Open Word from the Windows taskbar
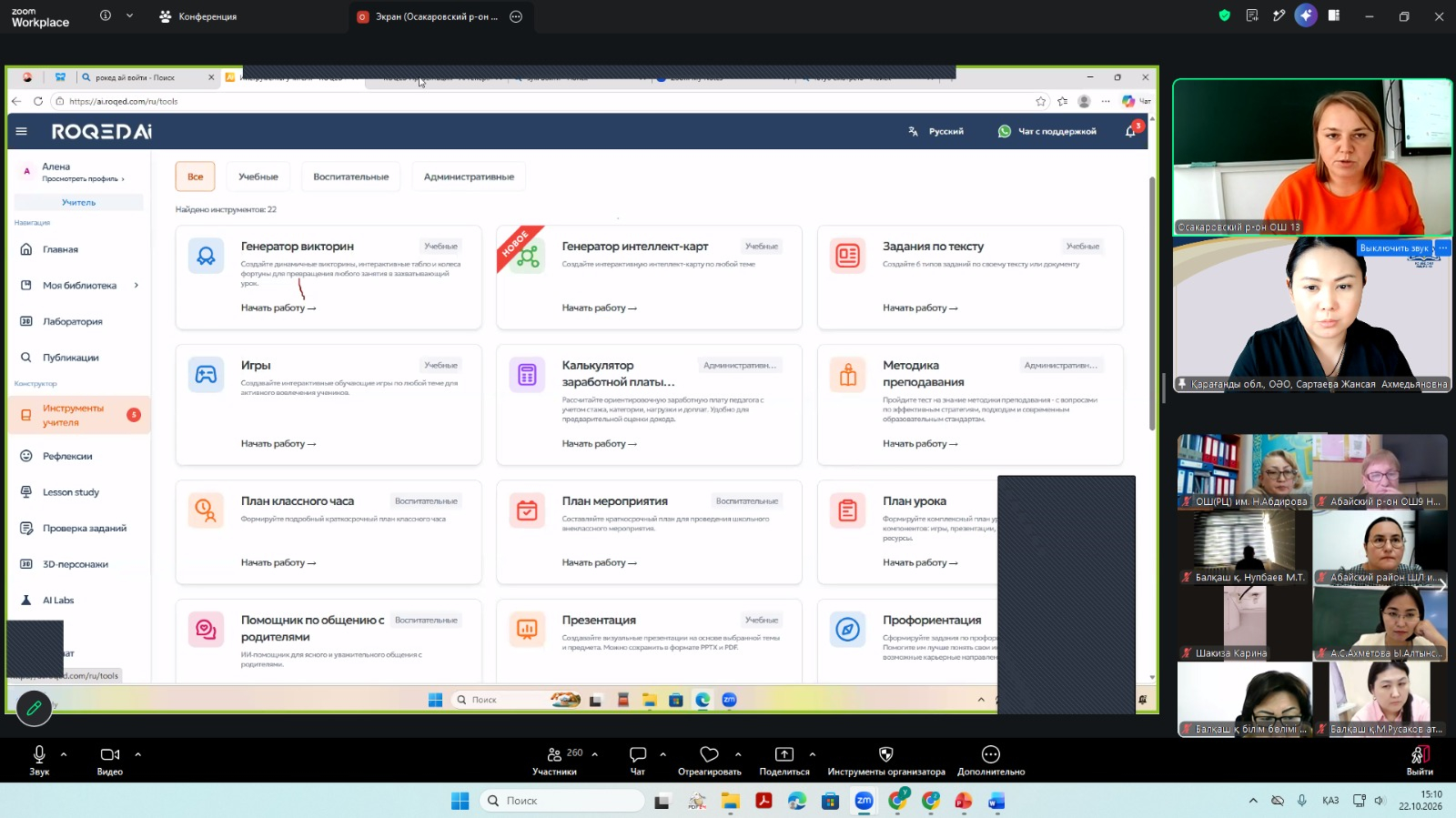 tap(996, 801)
